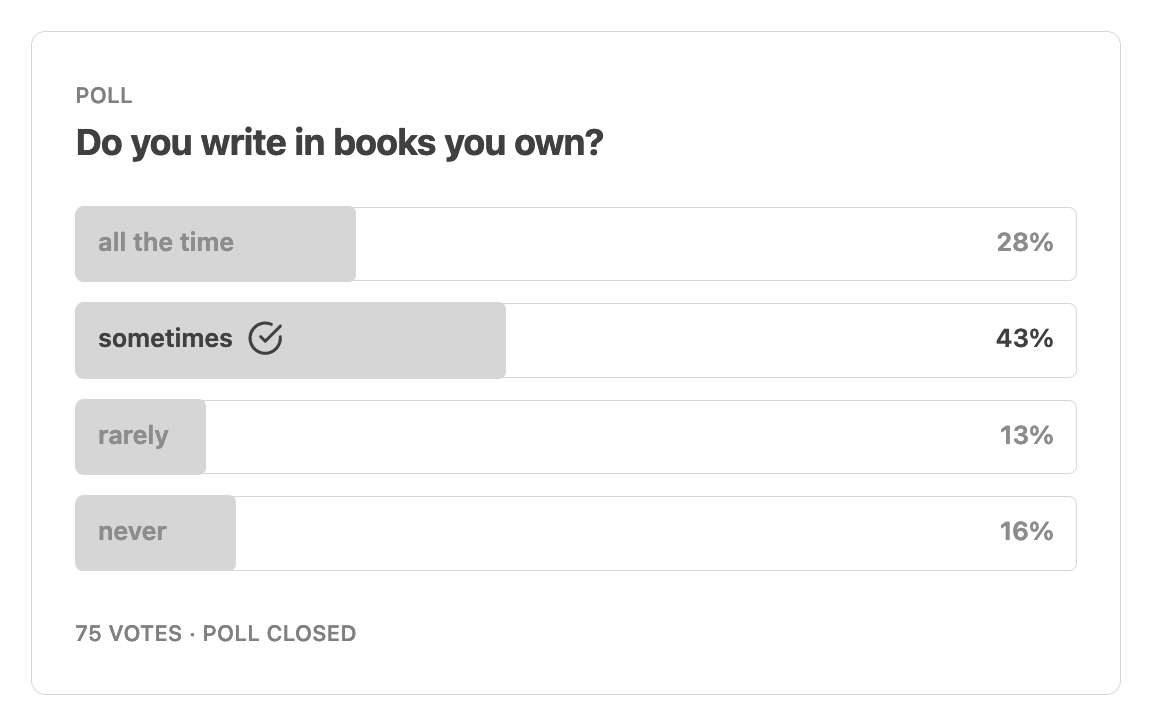The image size is (1158, 718).
Task: Click the 'POLL CLOSED' status text
Action: (278, 633)
